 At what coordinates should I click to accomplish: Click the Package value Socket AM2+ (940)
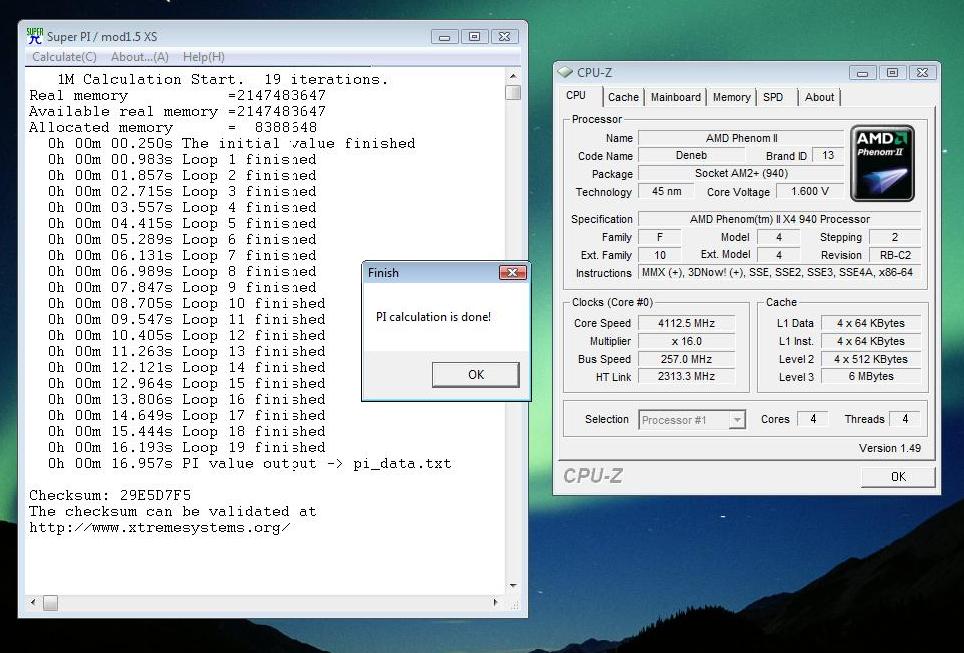(x=741, y=173)
